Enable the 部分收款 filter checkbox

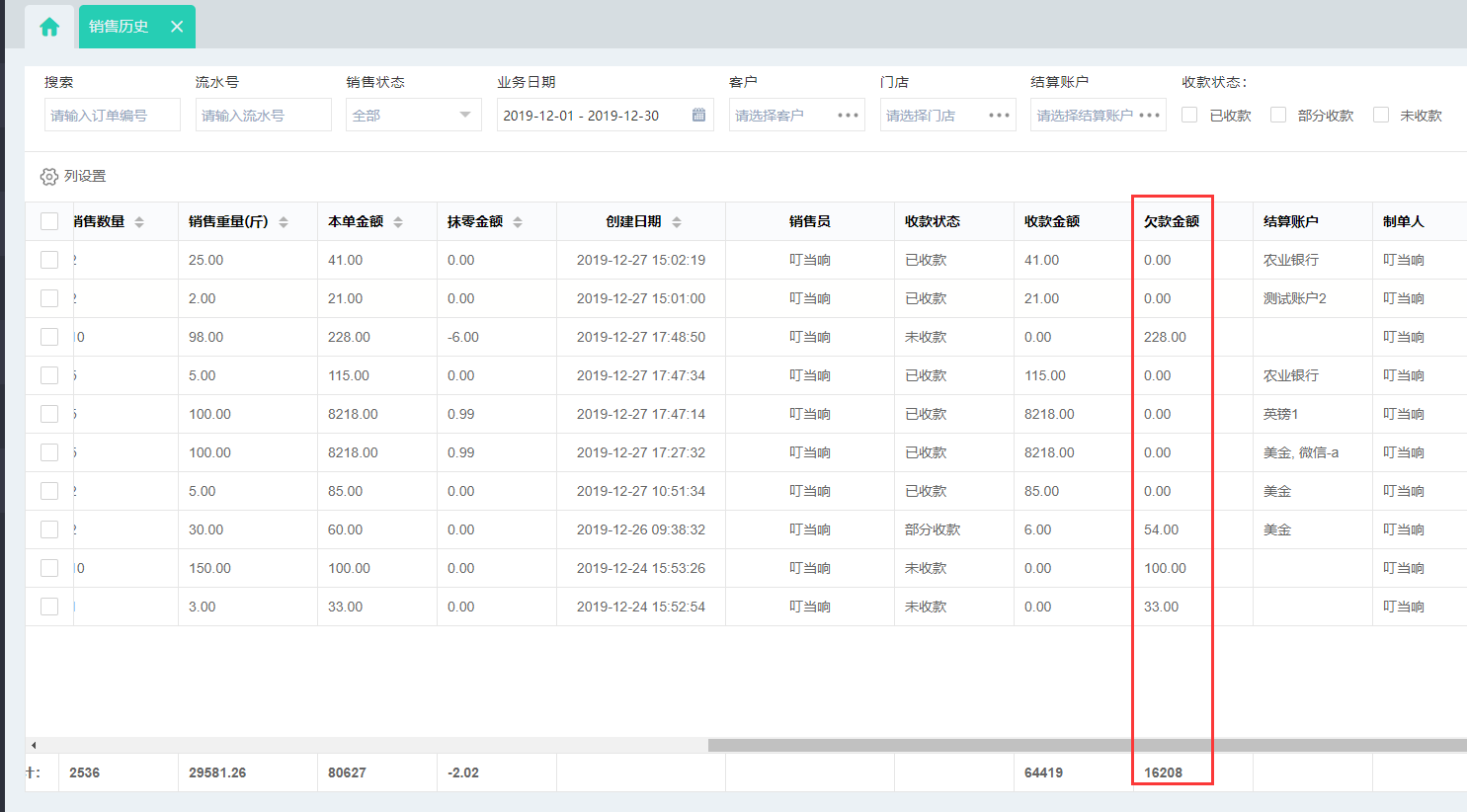1278,115
